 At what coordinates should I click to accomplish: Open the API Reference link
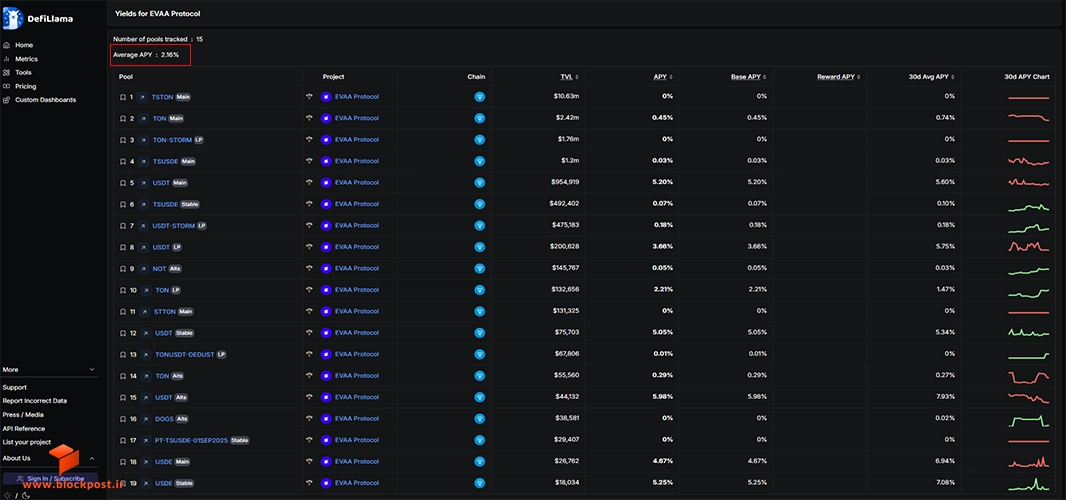point(24,429)
